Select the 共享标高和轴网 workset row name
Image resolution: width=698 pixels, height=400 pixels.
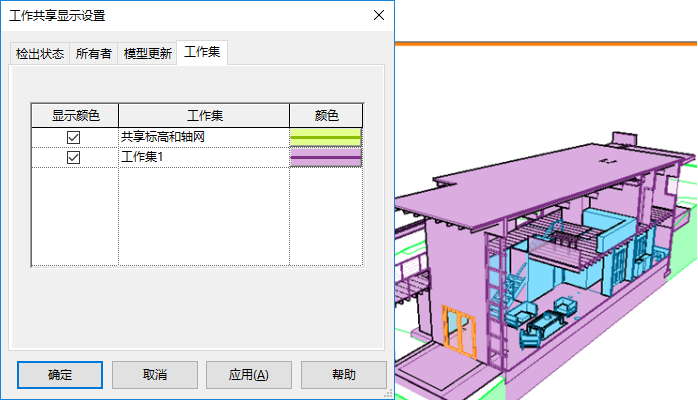coord(163,137)
